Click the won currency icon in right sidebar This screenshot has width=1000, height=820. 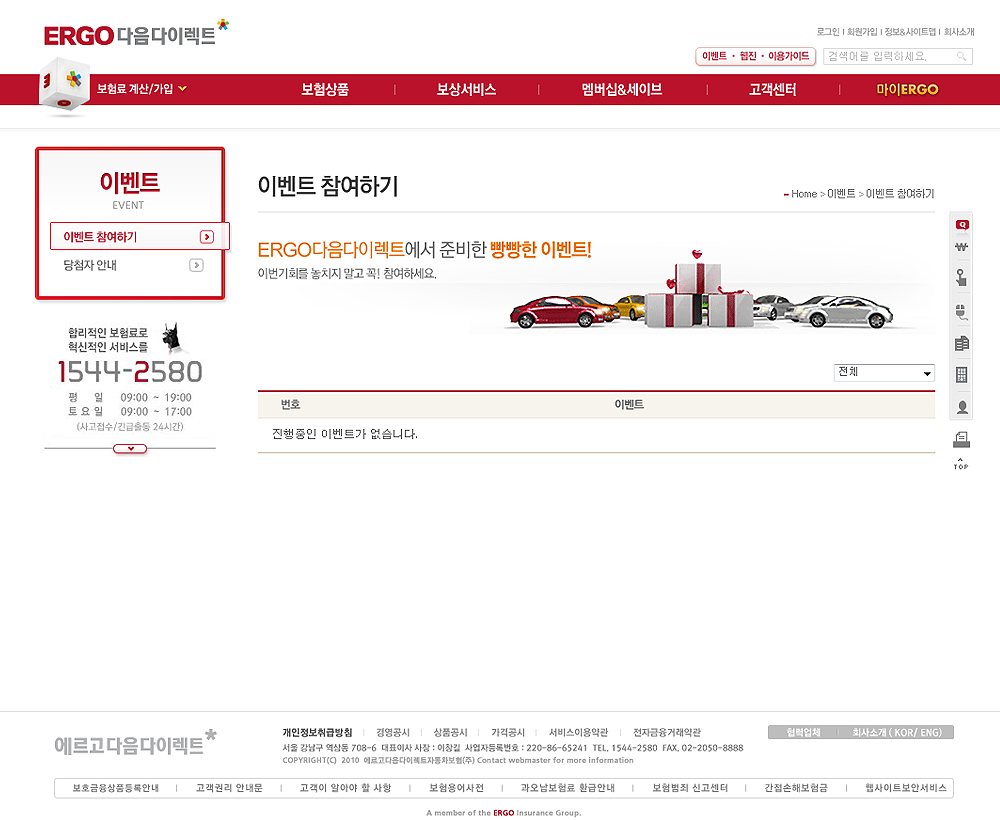pos(962,248)
